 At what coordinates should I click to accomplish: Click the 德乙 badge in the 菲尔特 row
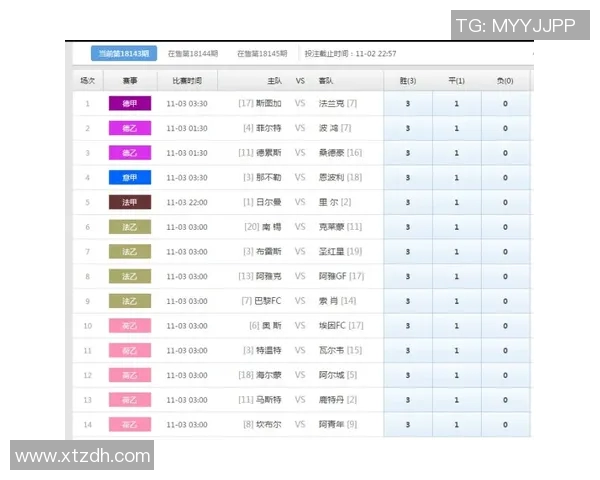coord(130,128)
